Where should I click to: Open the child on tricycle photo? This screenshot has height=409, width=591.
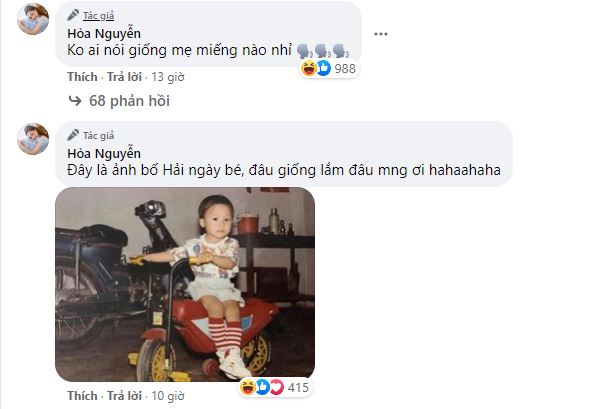185,284
